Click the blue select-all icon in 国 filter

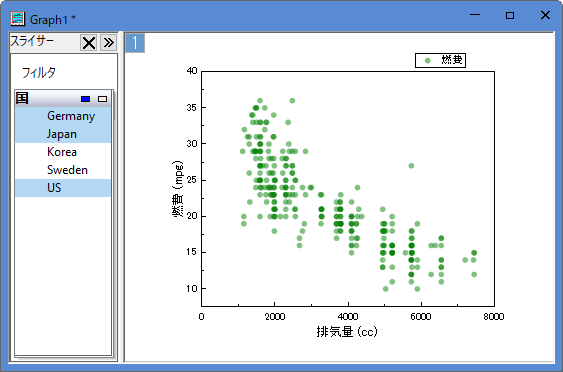85,99
